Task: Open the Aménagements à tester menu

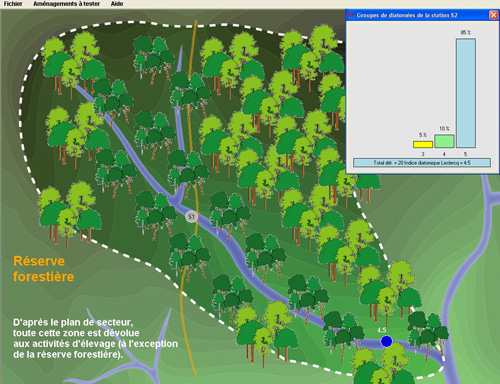Action: click(66, 4)
